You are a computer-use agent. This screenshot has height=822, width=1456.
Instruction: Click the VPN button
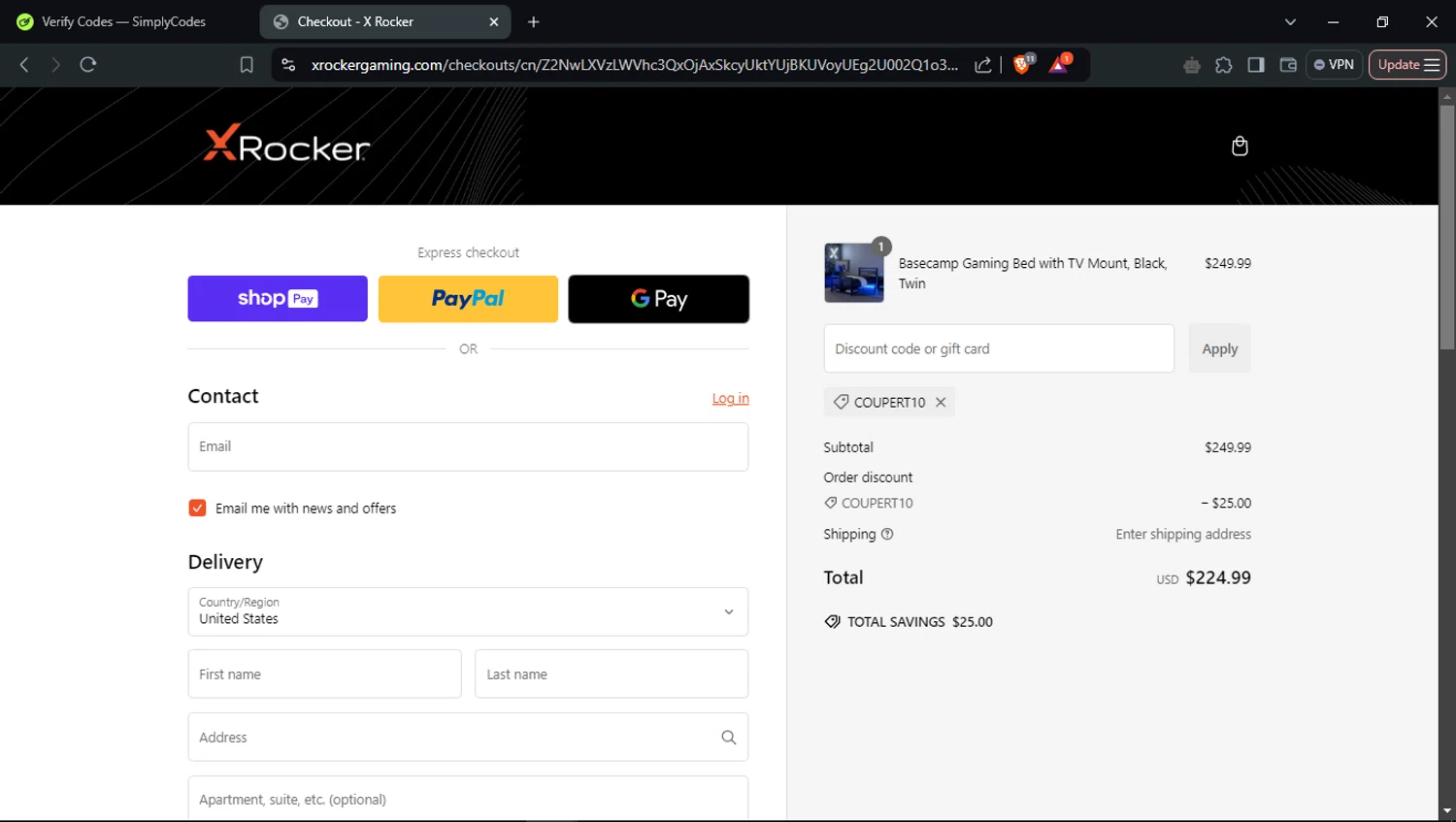click(x=1334, y=65)
